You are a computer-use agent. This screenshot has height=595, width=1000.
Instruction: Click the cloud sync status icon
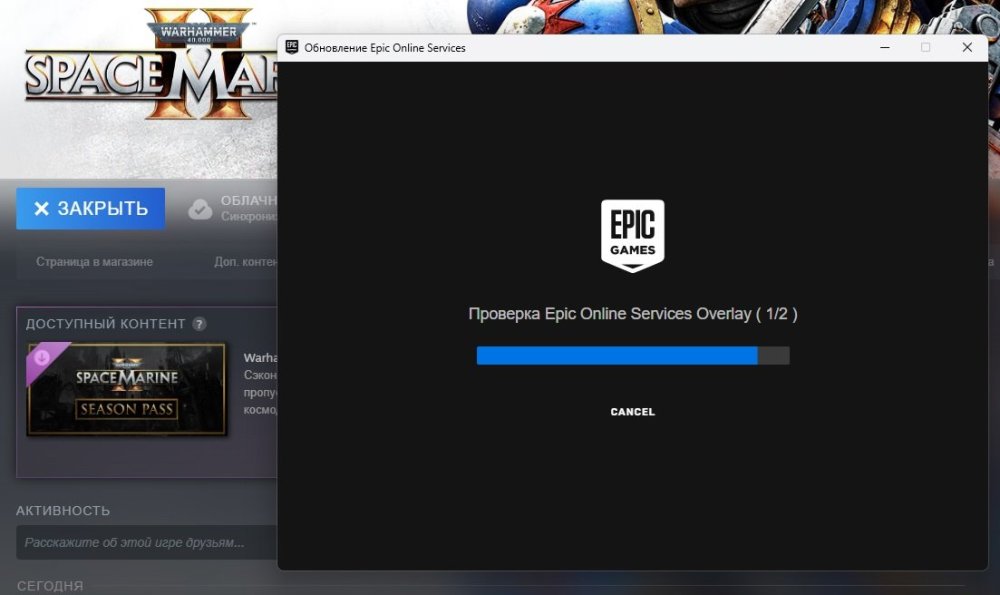point(201,208)
